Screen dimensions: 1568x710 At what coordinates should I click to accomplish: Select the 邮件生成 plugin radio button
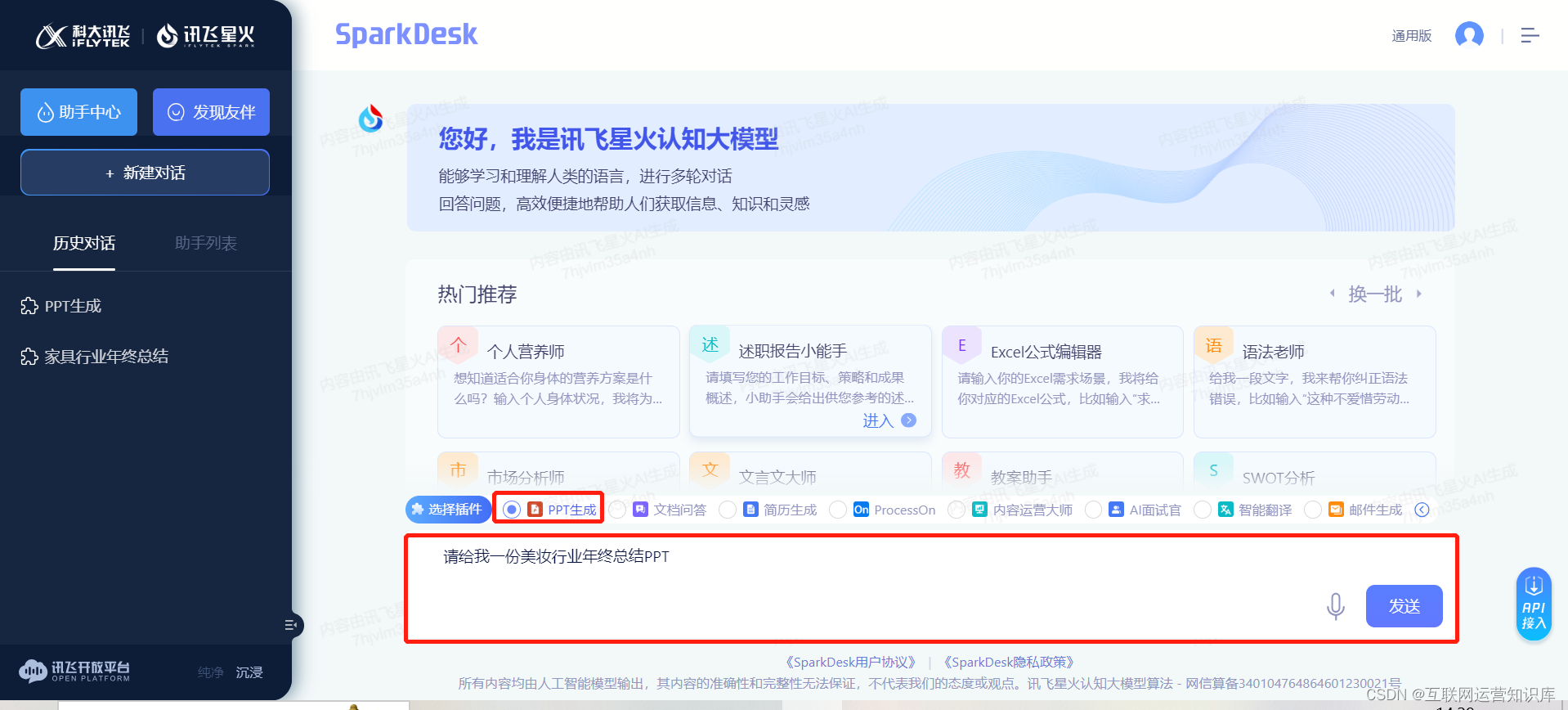(x=1313, y=510)
